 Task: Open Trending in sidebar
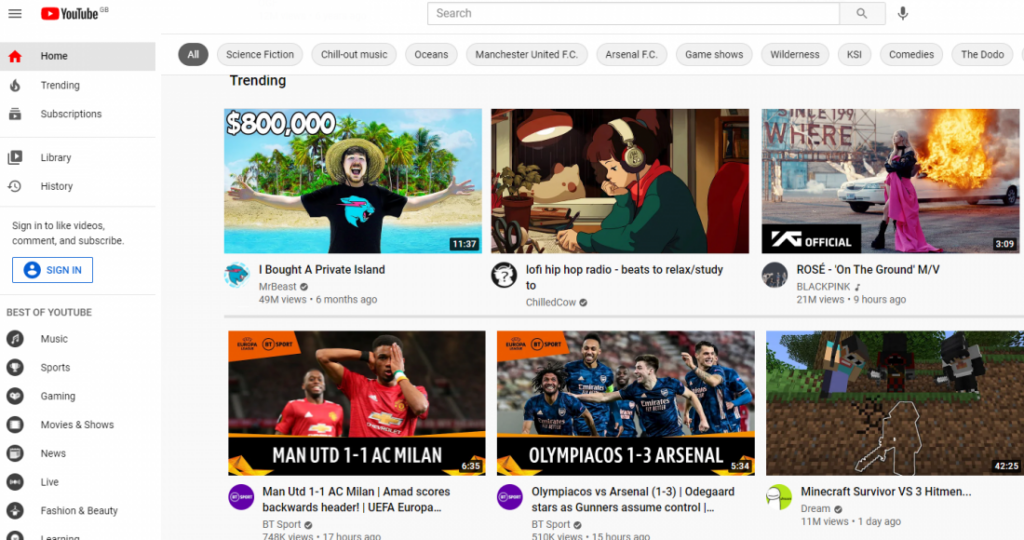point(78,85)
